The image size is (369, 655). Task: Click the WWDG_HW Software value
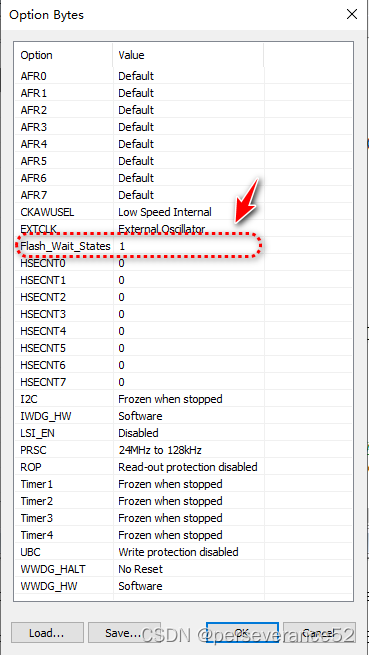pyautogui.click(x=140, y=586)
